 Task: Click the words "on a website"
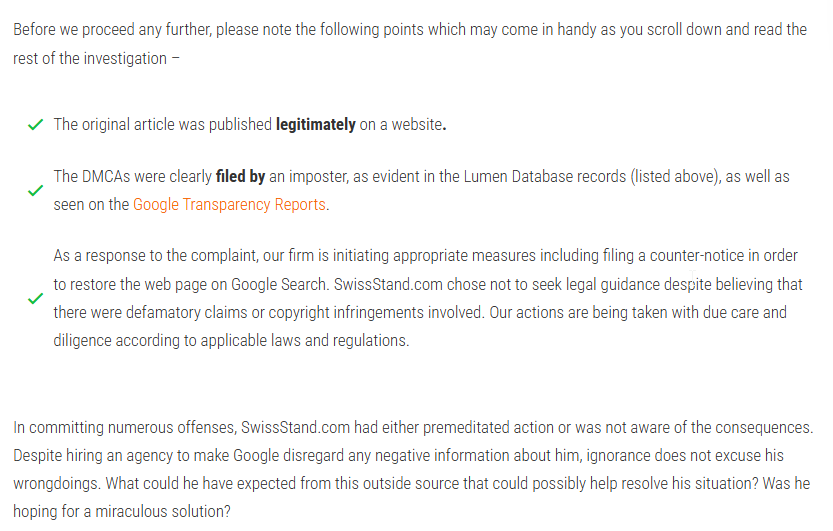pyautogui.click(x=401, y=125)
